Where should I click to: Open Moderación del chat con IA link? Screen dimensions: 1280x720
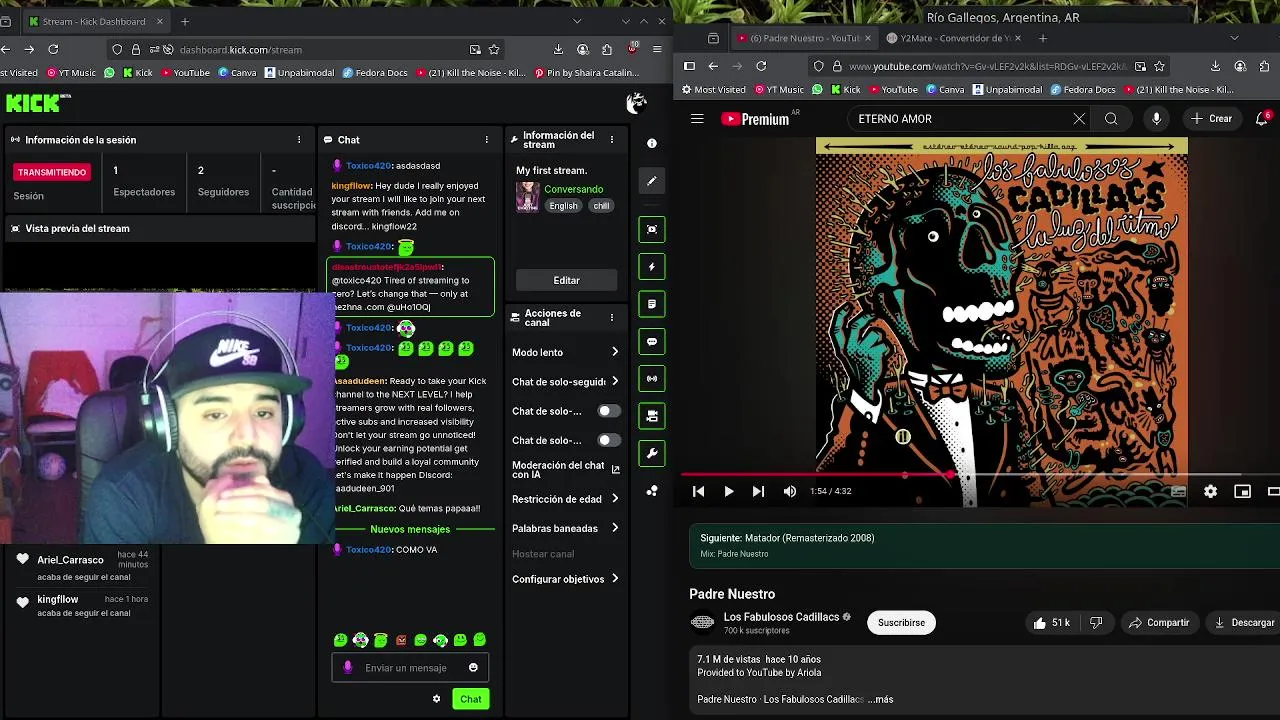(564, 470)
